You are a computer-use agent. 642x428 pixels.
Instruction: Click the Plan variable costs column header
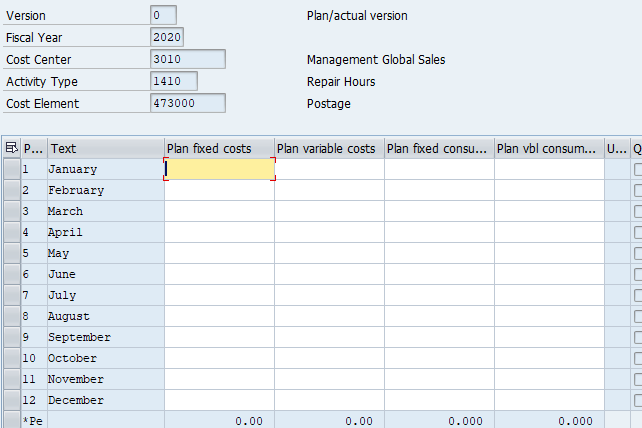[329, 149]
